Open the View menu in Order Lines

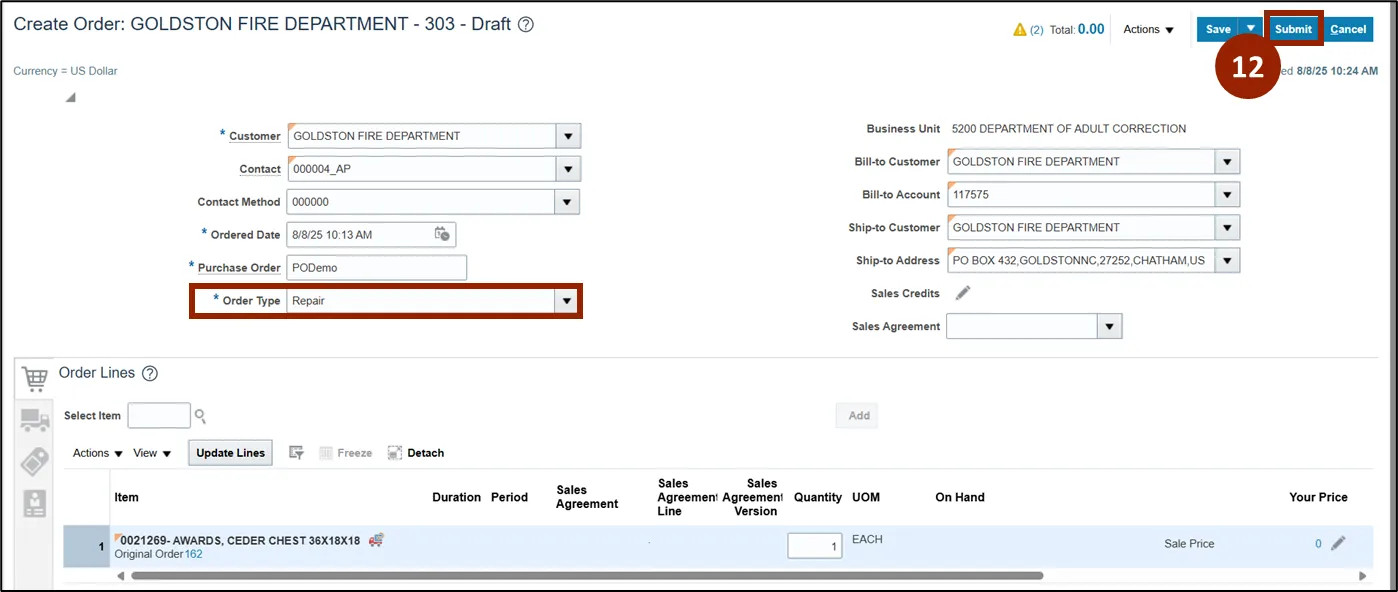[x=152, y=453]
